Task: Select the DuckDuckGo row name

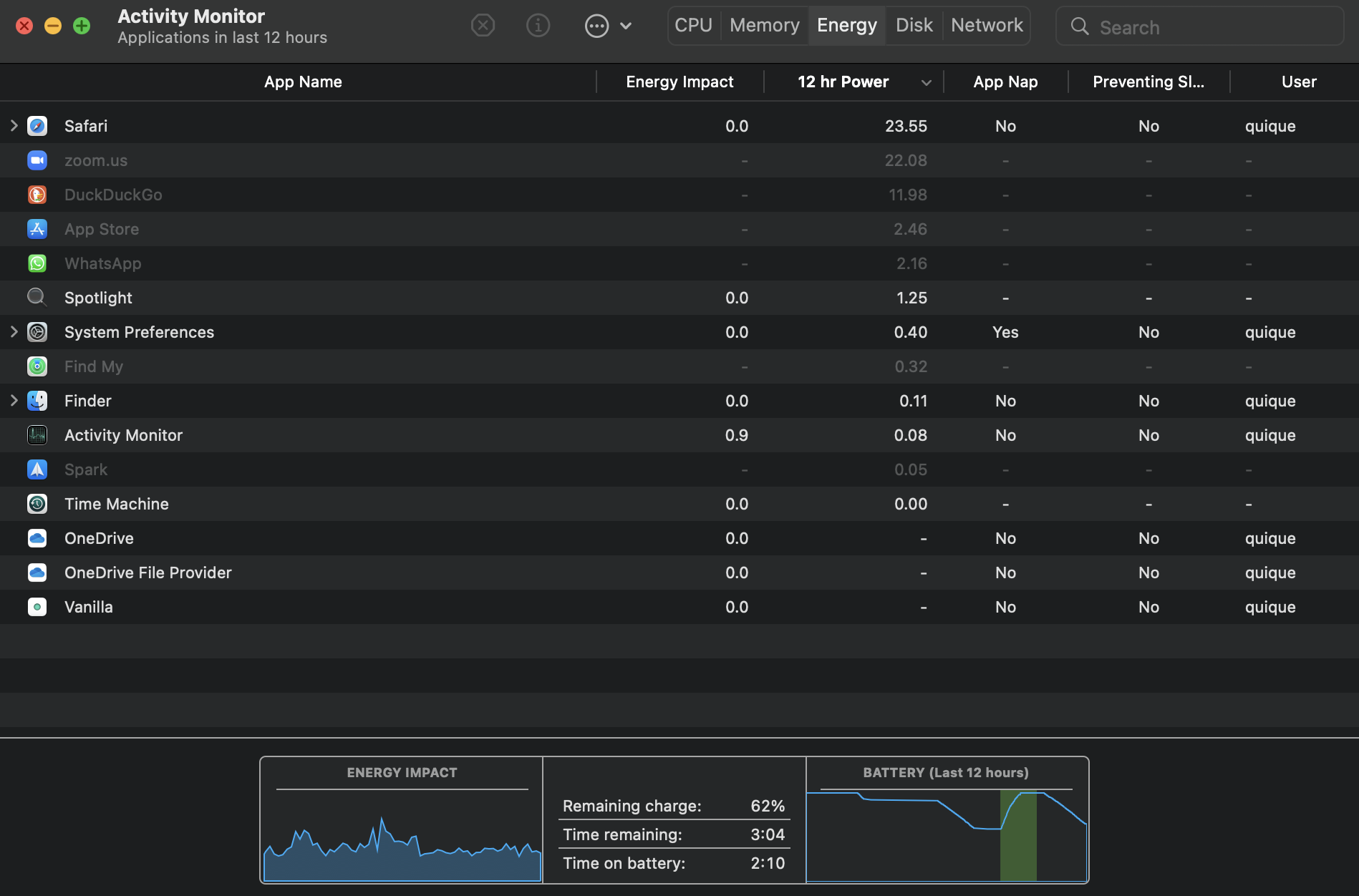Action: pos(113,195)
